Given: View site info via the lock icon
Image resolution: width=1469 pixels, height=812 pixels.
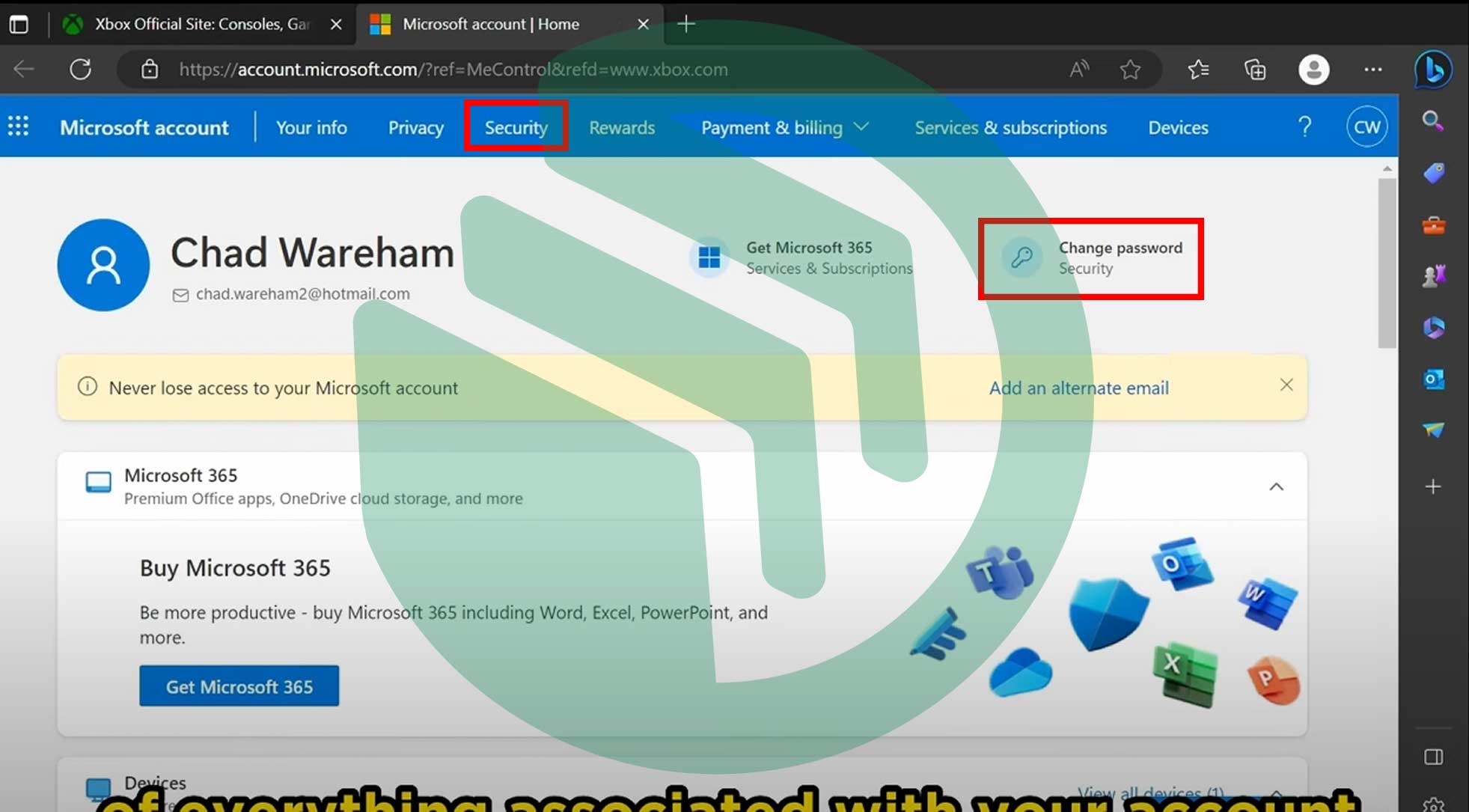Looking at the screenshot, I should 150,70.
